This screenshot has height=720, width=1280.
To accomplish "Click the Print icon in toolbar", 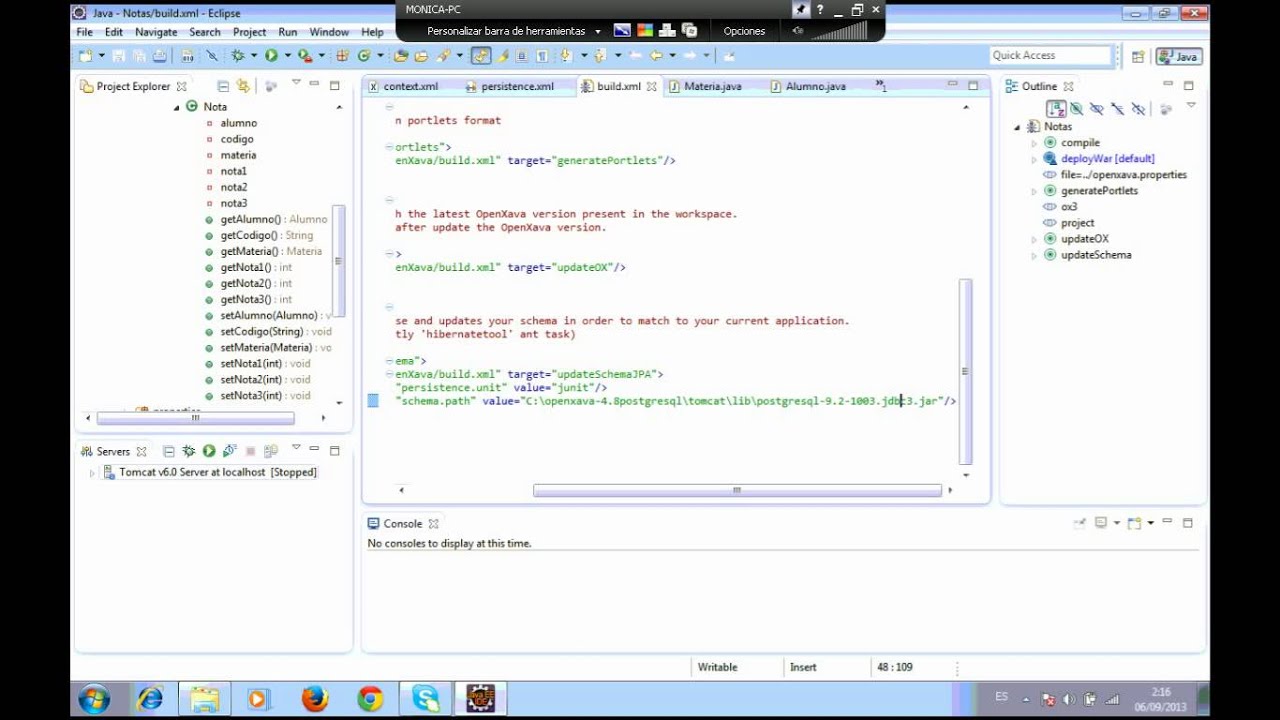I will pyautogui.click(x=160, y=56).
